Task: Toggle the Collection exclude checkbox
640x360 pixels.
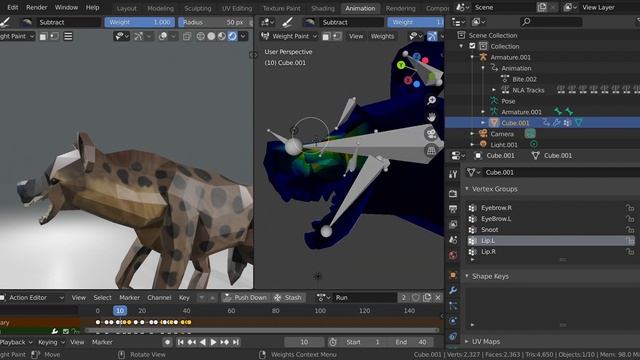Action: (x=472, y=46)
